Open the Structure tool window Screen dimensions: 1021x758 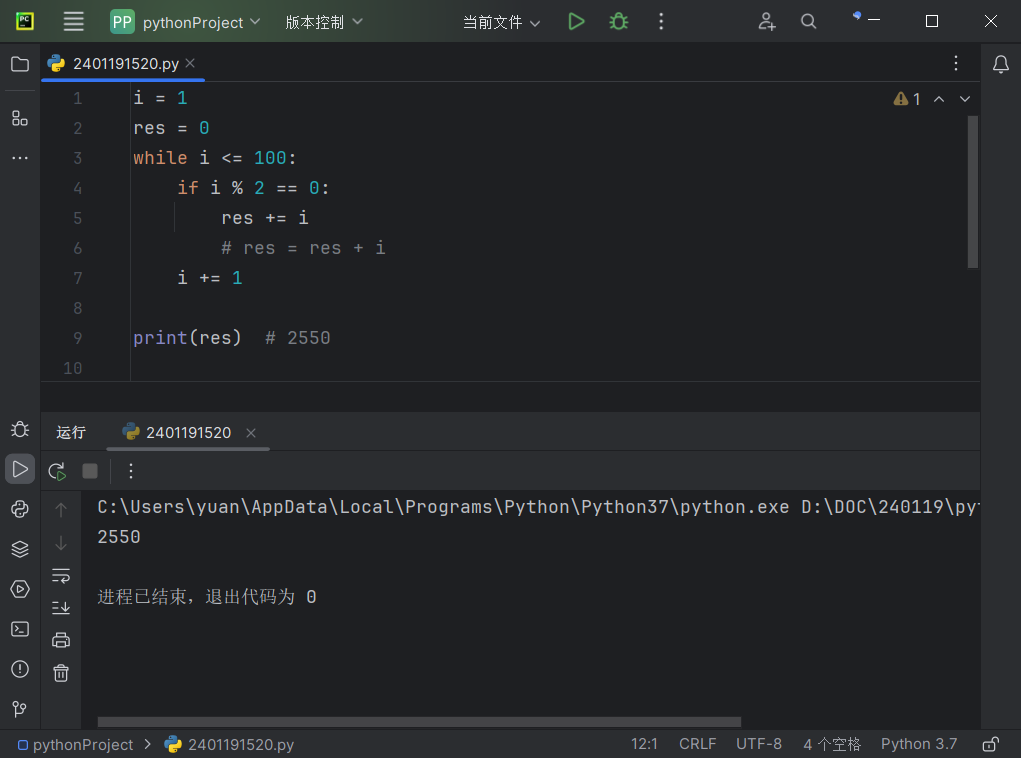coord(20,118)
